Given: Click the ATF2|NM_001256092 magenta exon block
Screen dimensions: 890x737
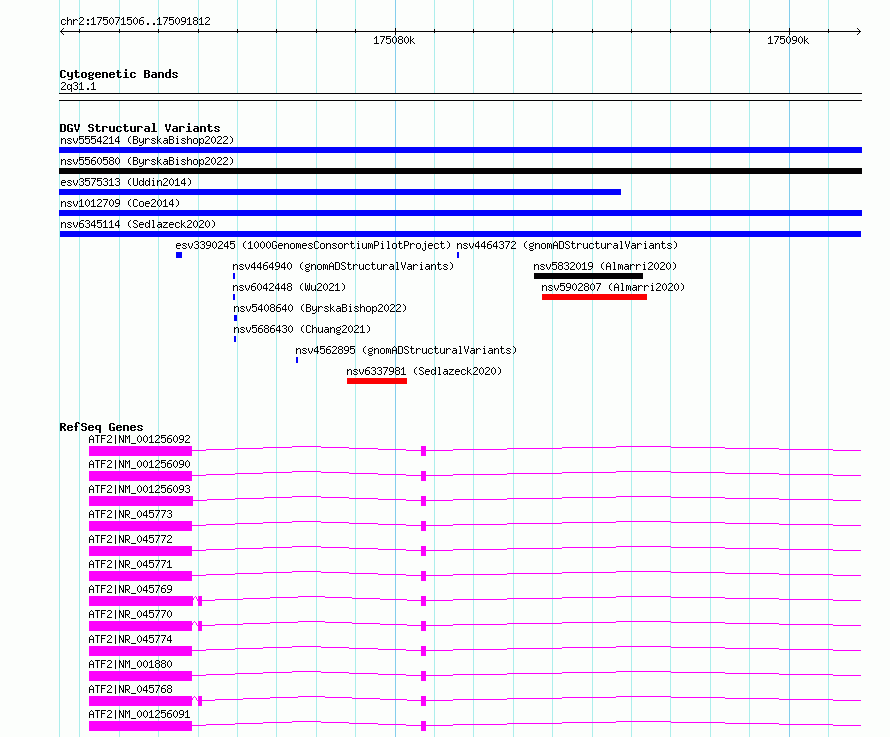Looking at the screenshot, I should click(x=140, y=451).
